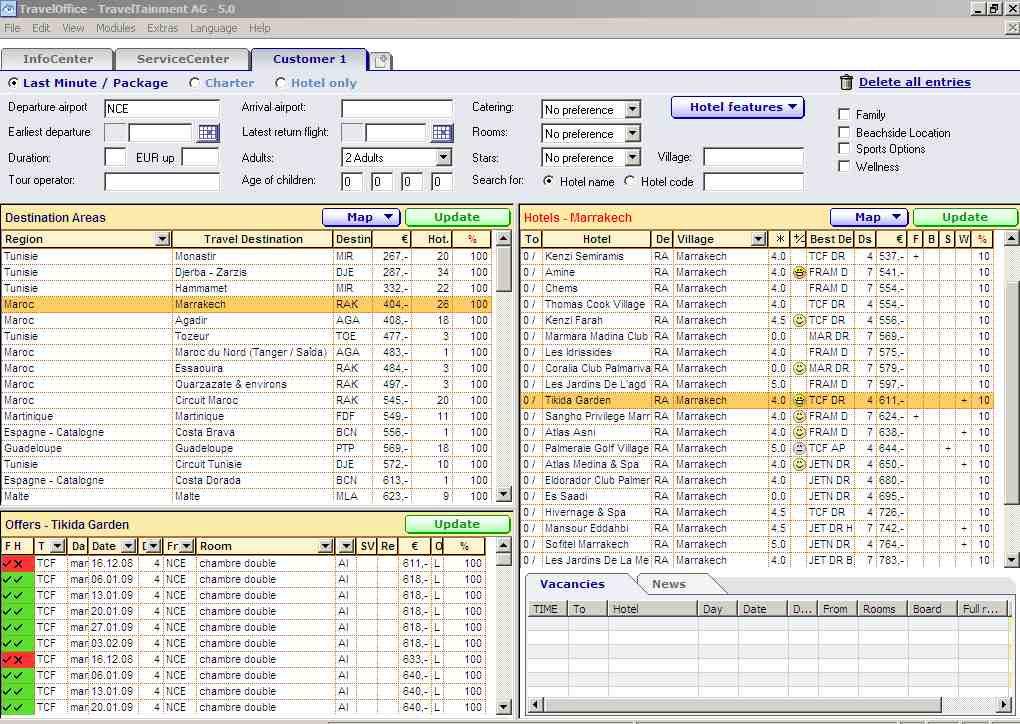This screenshot has width=1020, height=724.
Task: Click the plus mark in the Kenzi Semiramis row
Action: coord(916,256)
